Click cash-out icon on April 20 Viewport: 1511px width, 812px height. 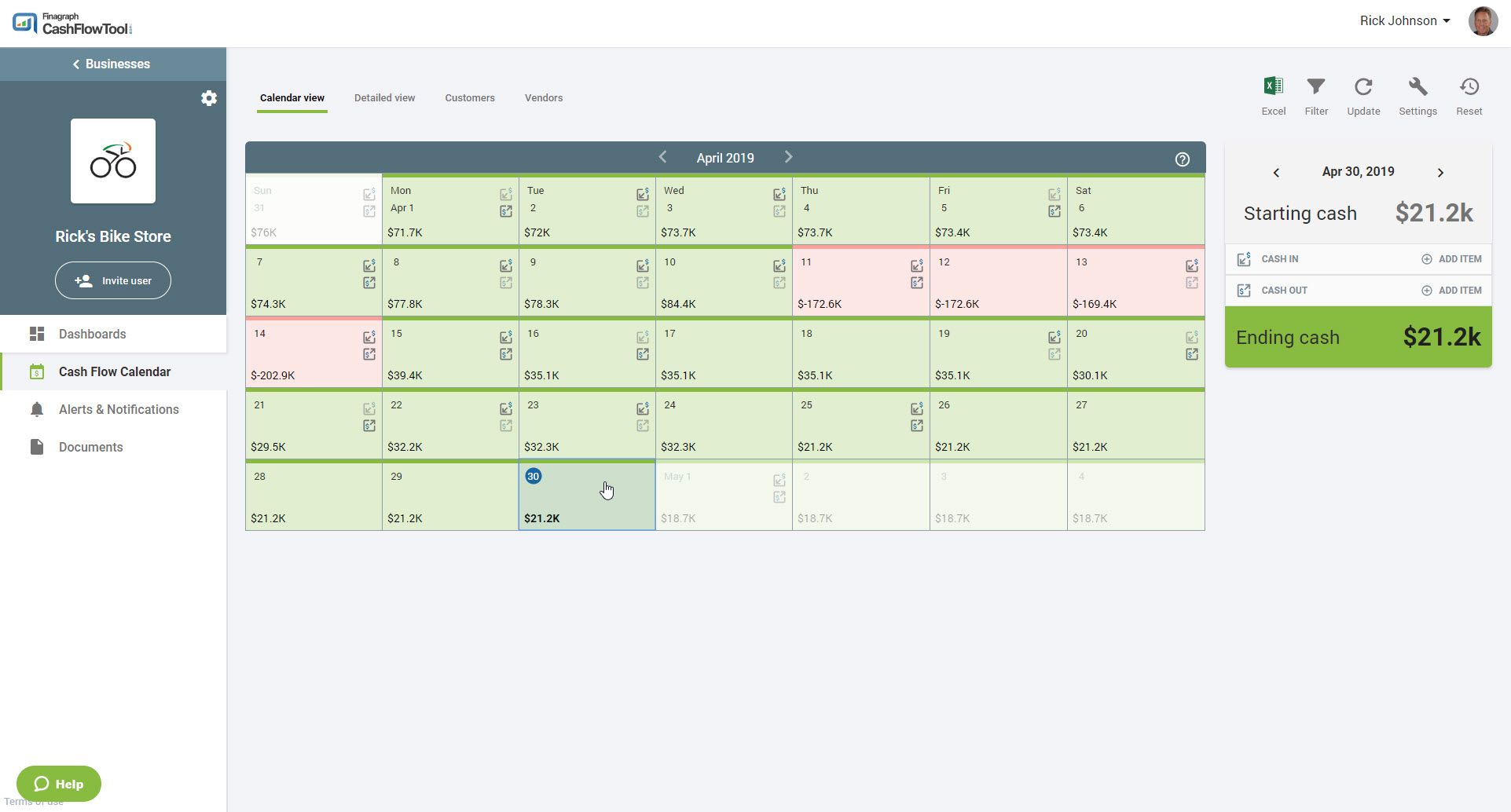tap(1192, 354)
